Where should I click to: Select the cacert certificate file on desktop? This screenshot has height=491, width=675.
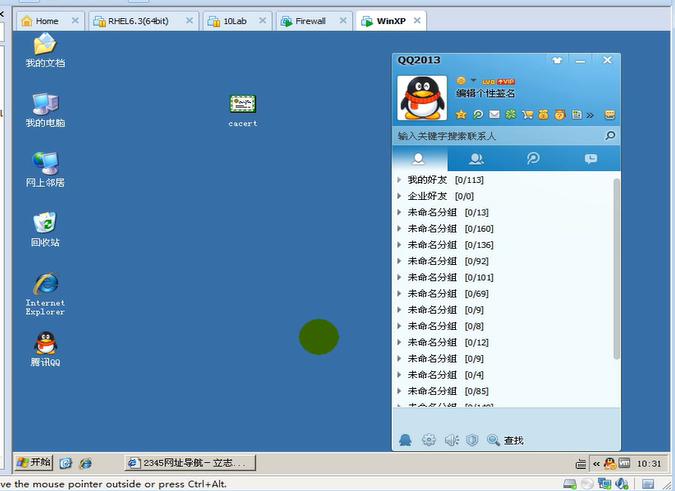point(243,111)
